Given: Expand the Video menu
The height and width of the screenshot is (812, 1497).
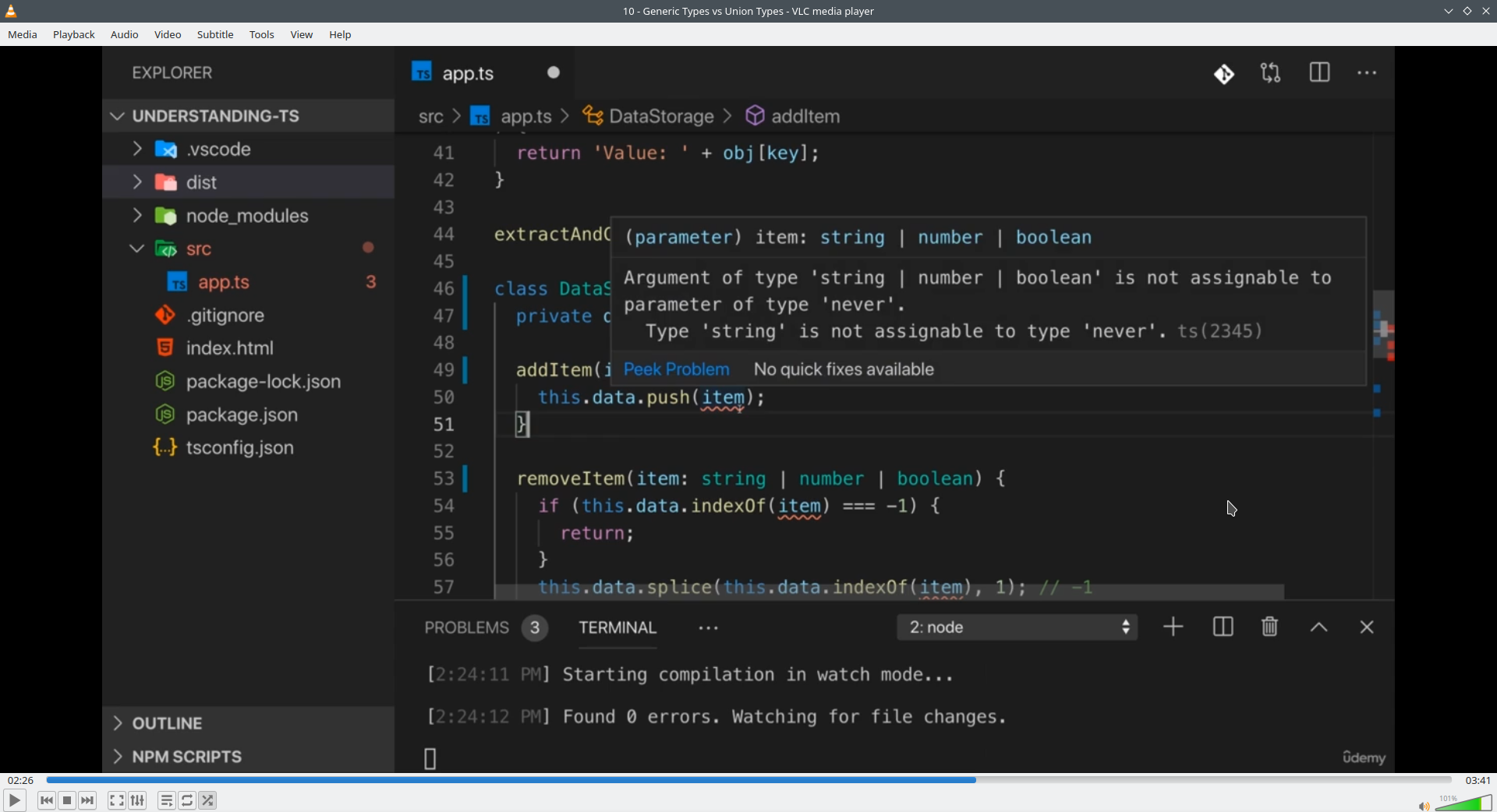Looking at the screenshot, I should click(168, 34).
